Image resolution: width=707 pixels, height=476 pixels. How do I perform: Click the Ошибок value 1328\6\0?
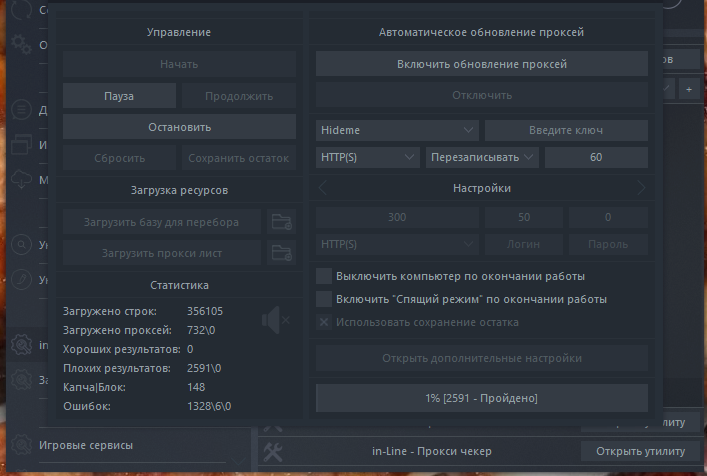point(209,406)
